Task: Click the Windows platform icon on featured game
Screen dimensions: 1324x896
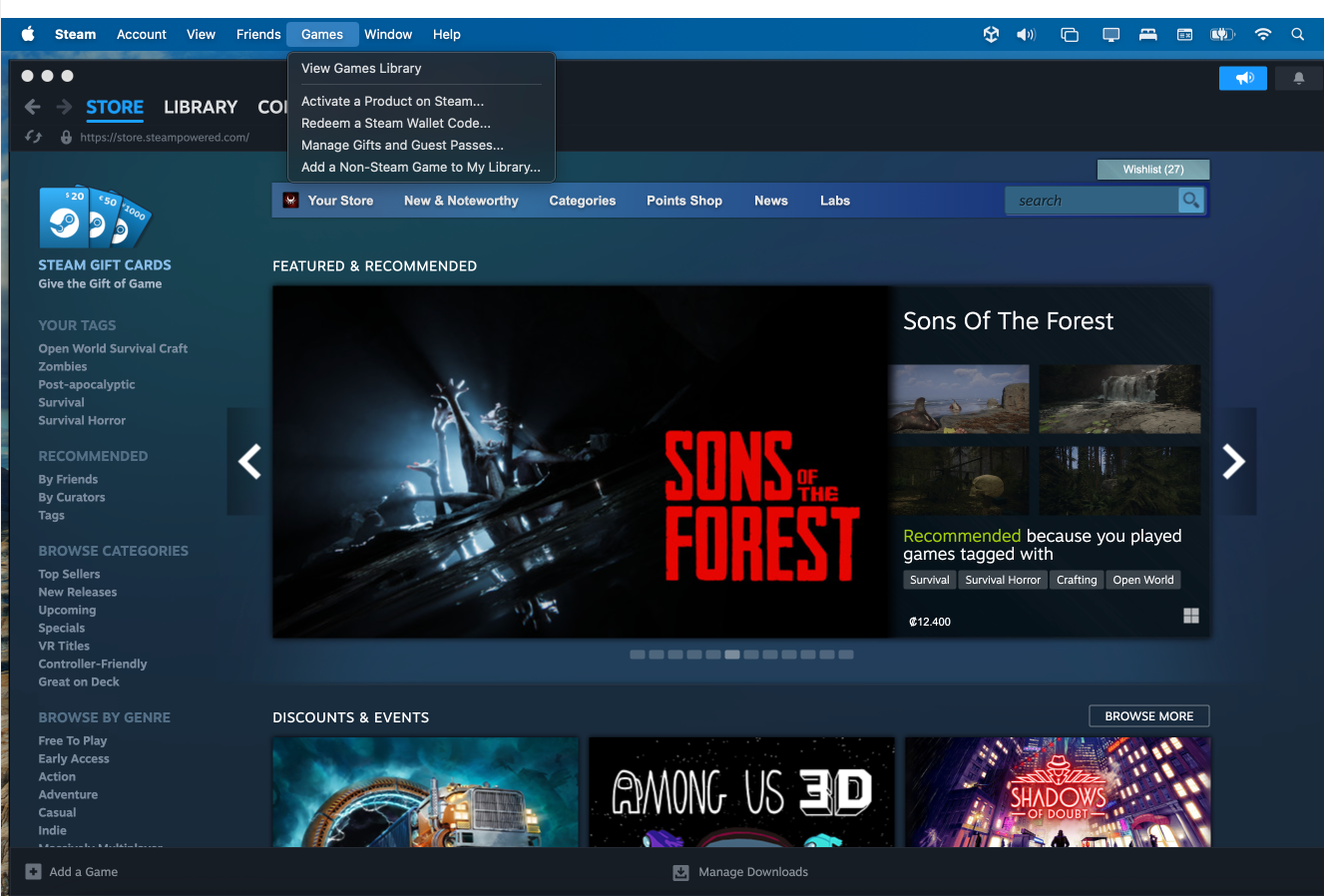Action: [1191, 616]
